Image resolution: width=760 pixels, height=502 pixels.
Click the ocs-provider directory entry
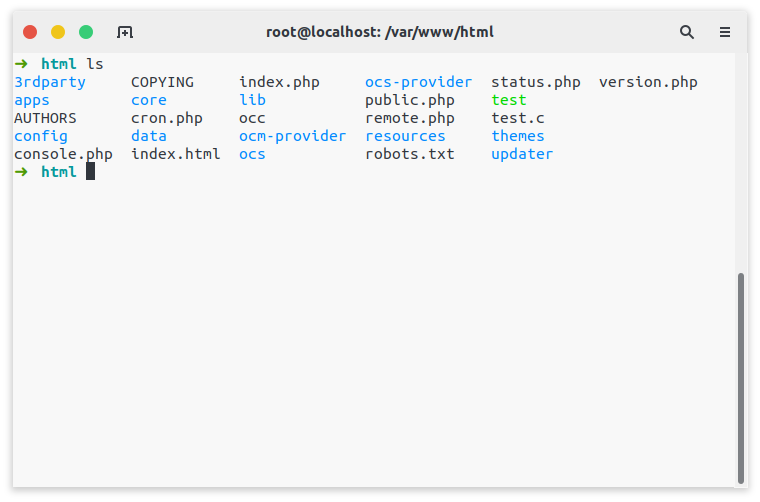[418, 82]
